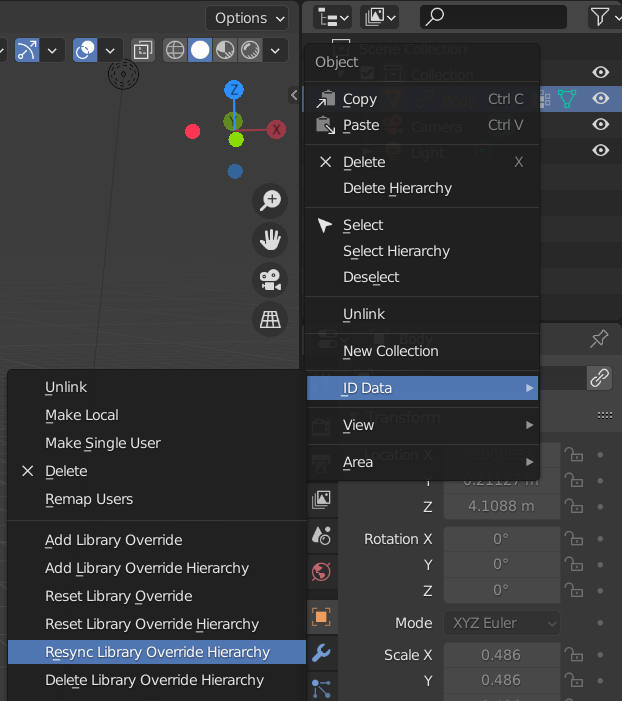622x701 pixels.
Task: Click the outliner search field
Action: click(493, 17)
